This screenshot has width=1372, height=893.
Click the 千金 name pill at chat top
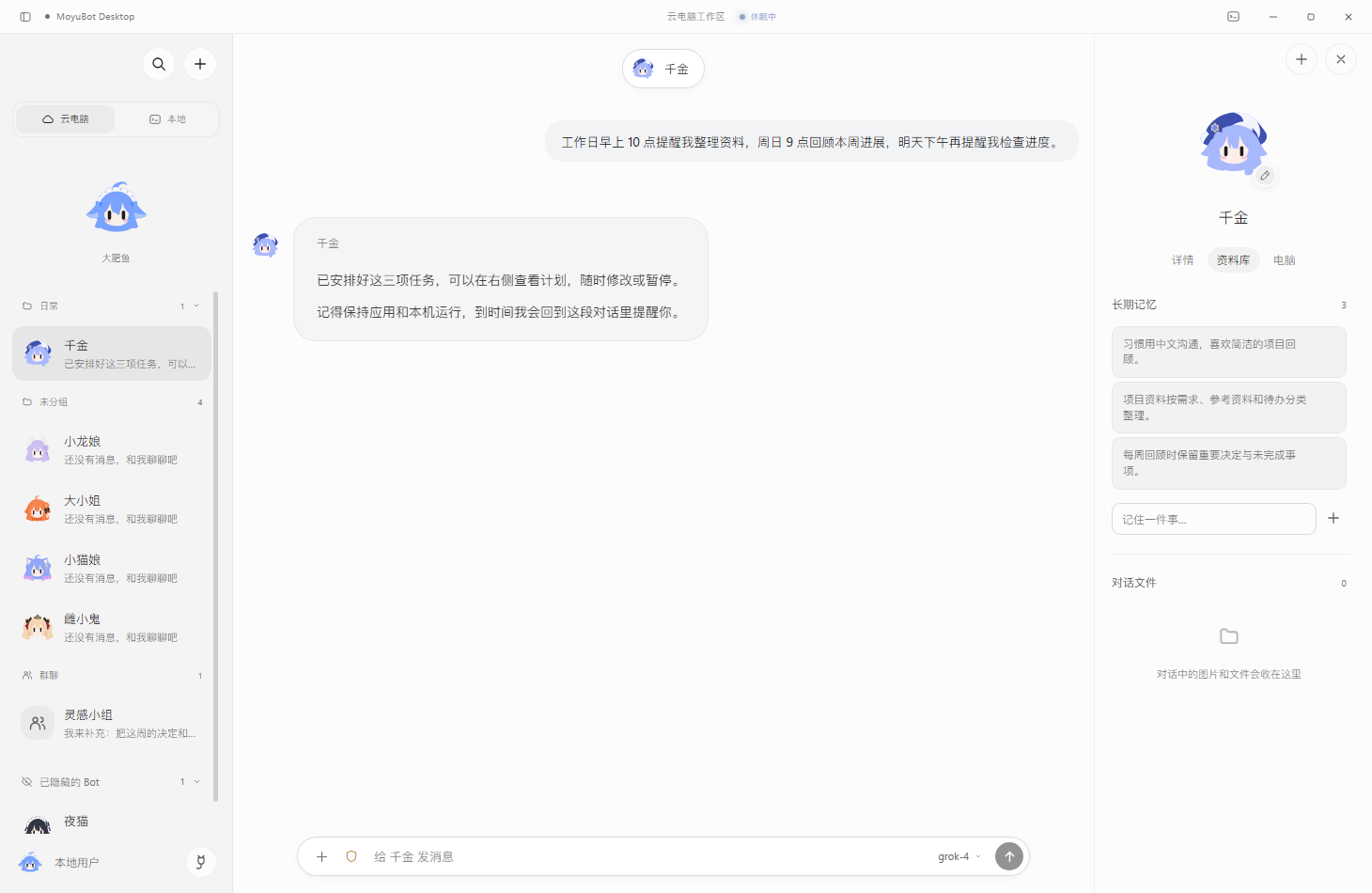coord(663,69)
